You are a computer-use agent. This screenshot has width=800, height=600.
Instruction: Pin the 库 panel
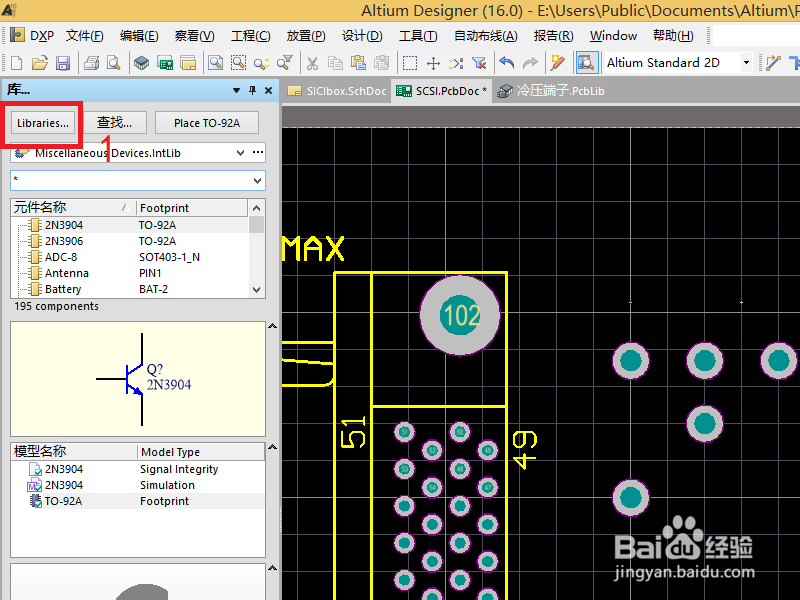(253, 90)
